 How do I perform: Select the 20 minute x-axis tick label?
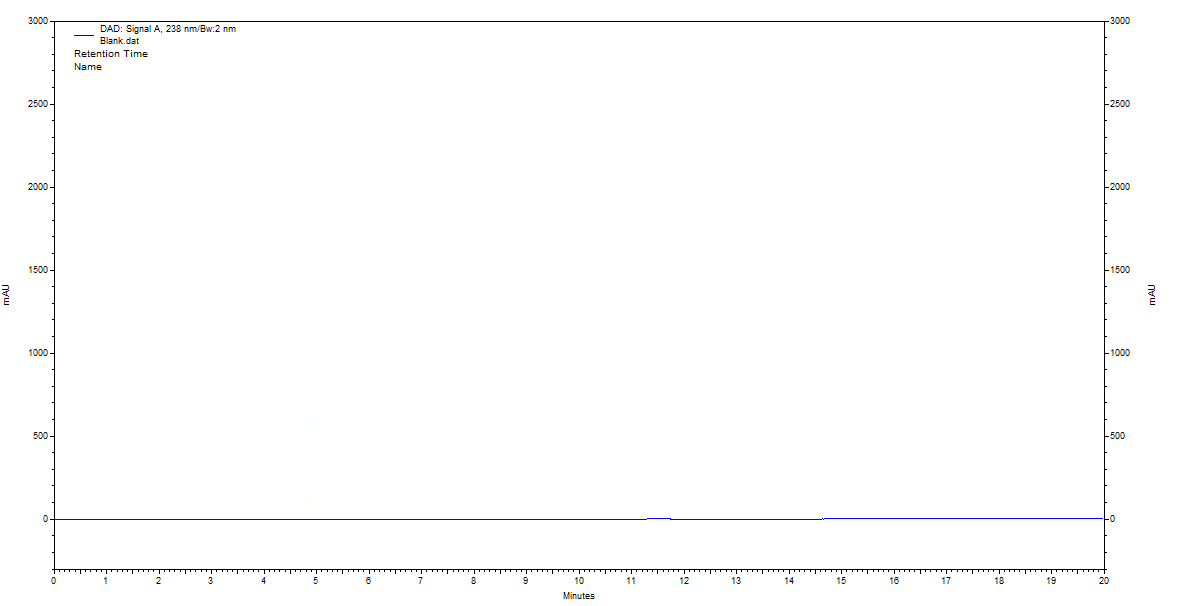pos(1104,580)
